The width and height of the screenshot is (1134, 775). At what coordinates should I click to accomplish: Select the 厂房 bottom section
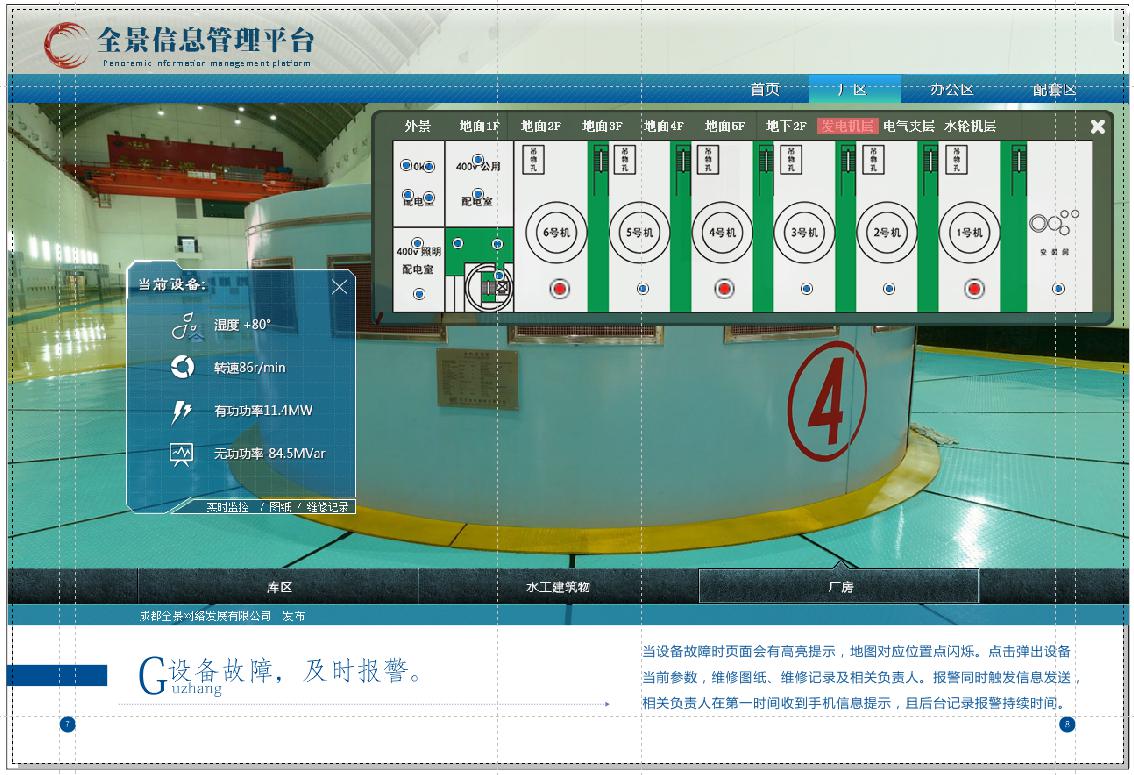click(x=839, y=586)
